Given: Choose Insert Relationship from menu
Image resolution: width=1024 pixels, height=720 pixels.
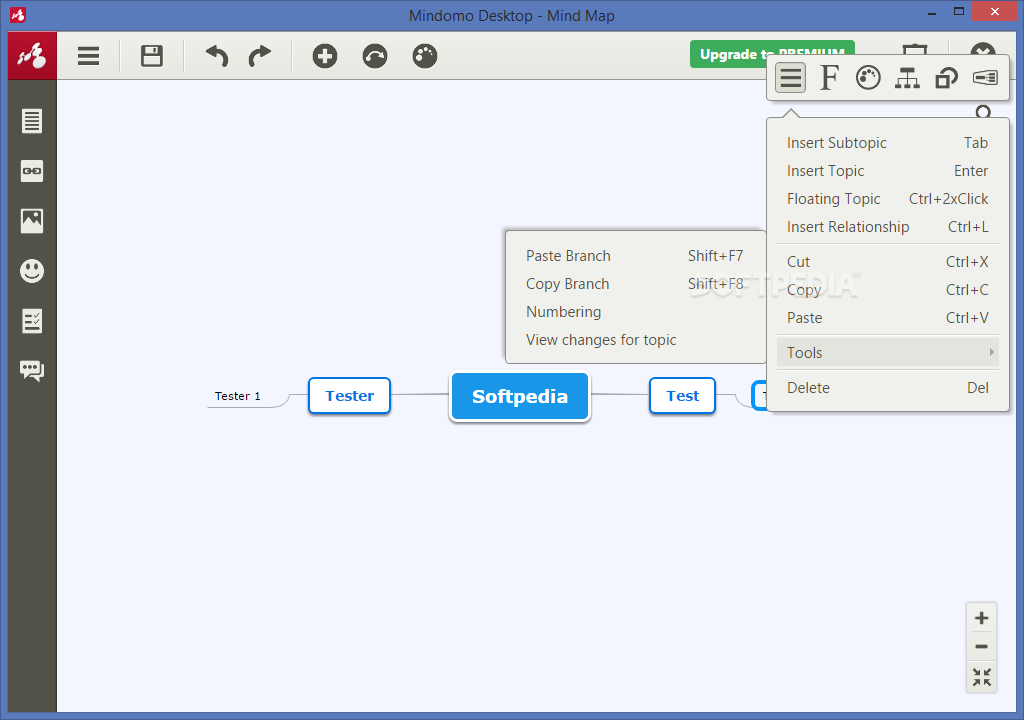Looking at the screenshot, I should coord(888,227).
